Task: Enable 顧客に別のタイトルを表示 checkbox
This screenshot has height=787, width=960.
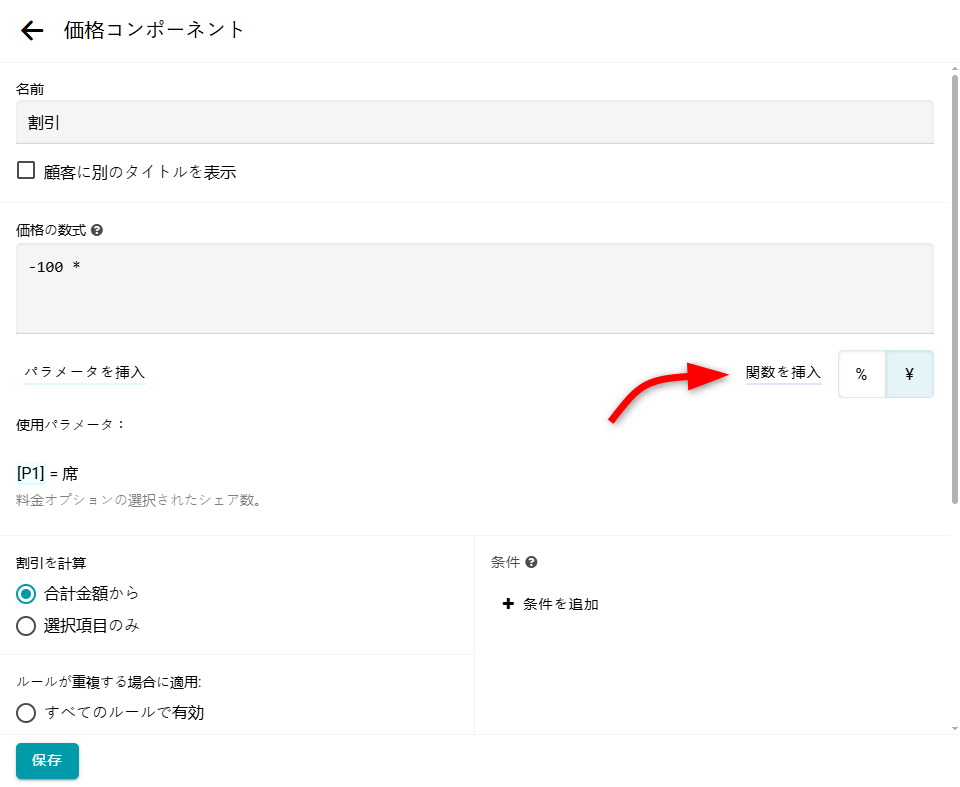Action: point(26,170)
